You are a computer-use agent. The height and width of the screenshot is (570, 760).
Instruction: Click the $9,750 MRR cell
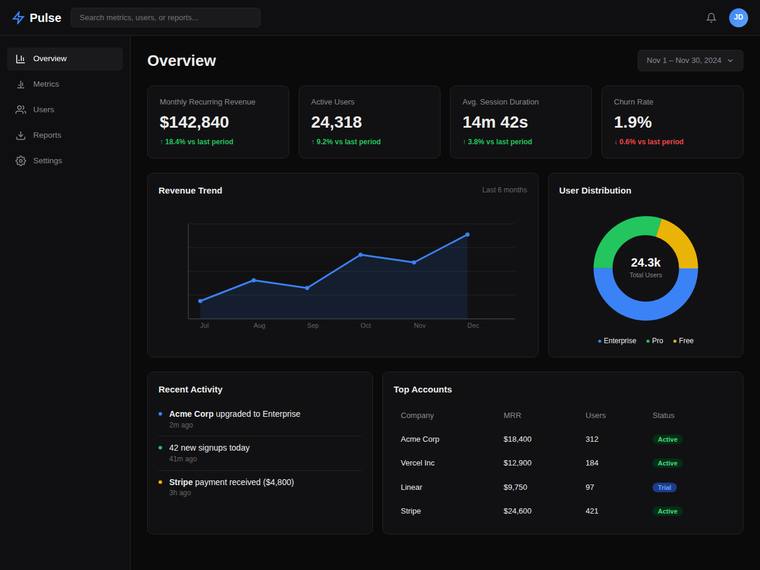[515, 487]
